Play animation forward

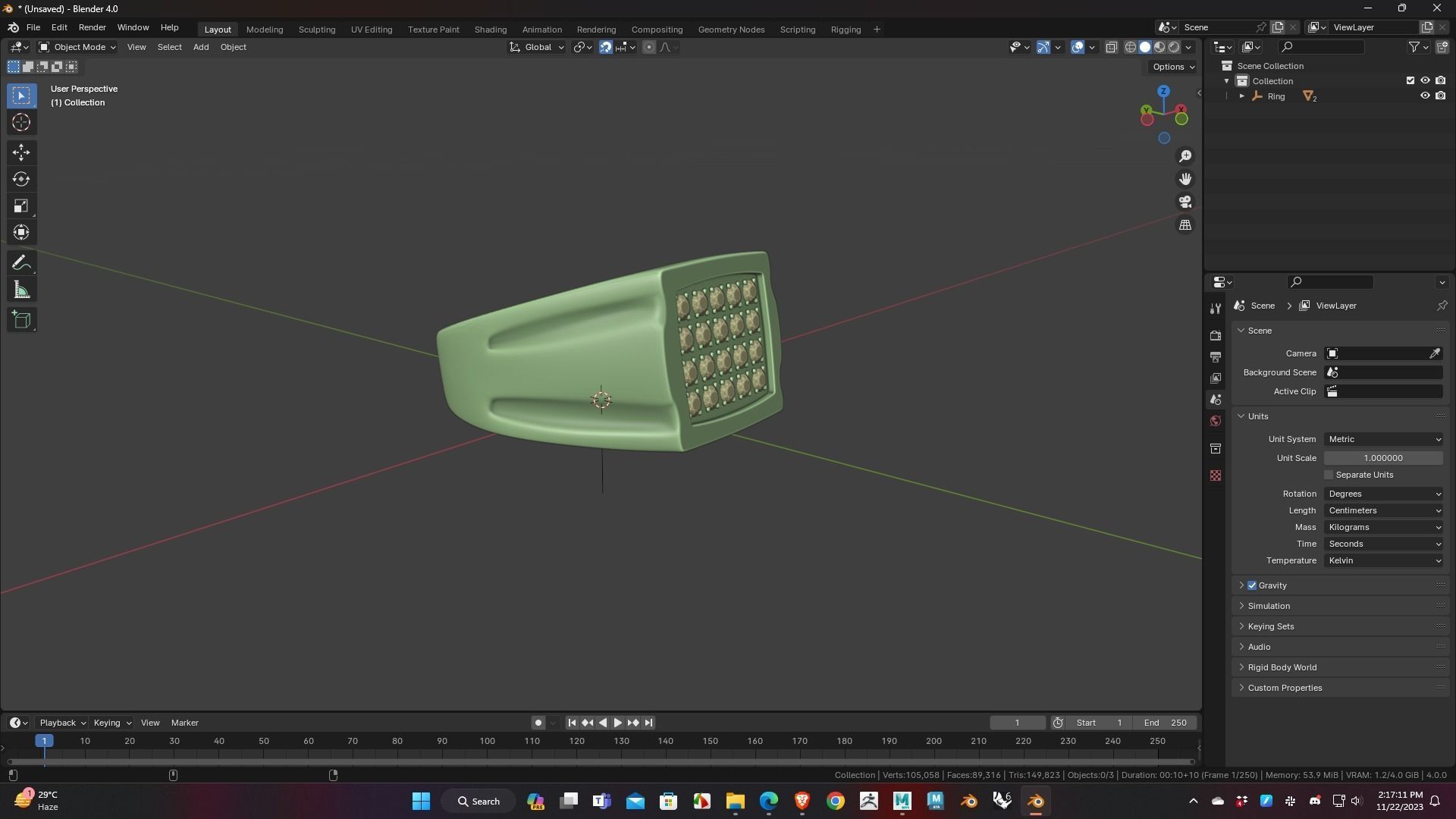coord(618,723)
